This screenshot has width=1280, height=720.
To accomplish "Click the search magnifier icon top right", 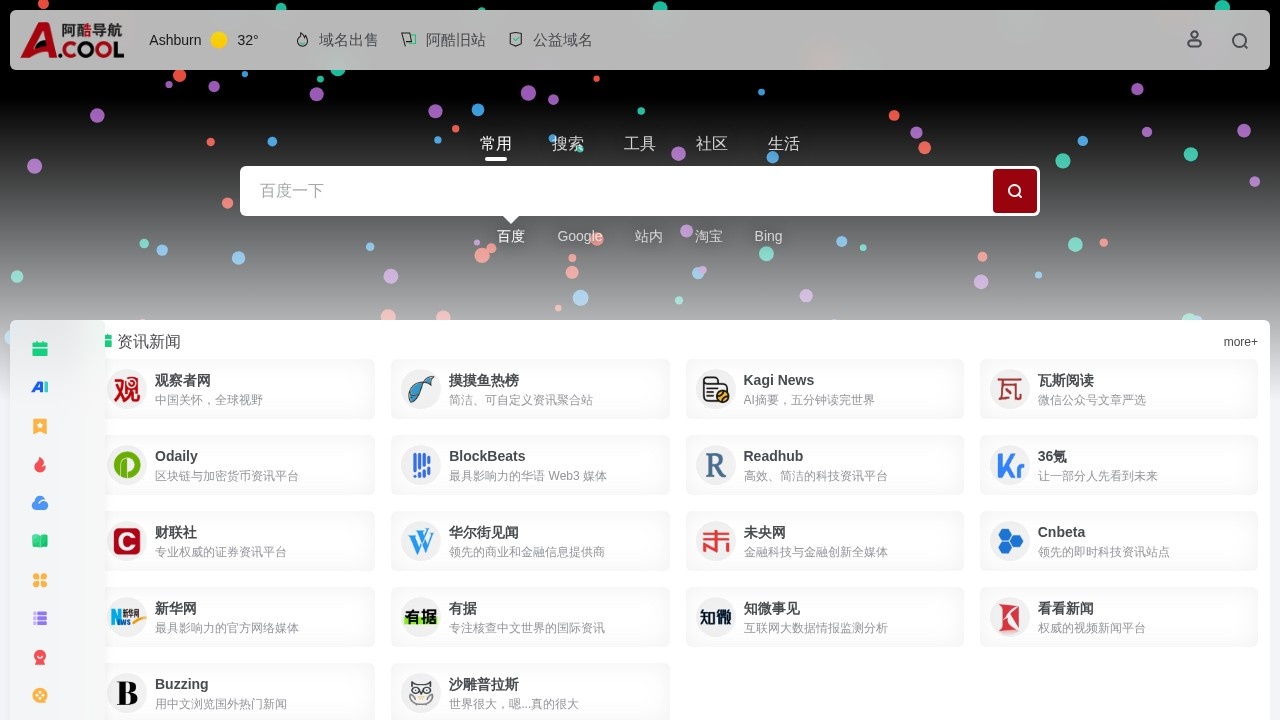I will 1241,40.
